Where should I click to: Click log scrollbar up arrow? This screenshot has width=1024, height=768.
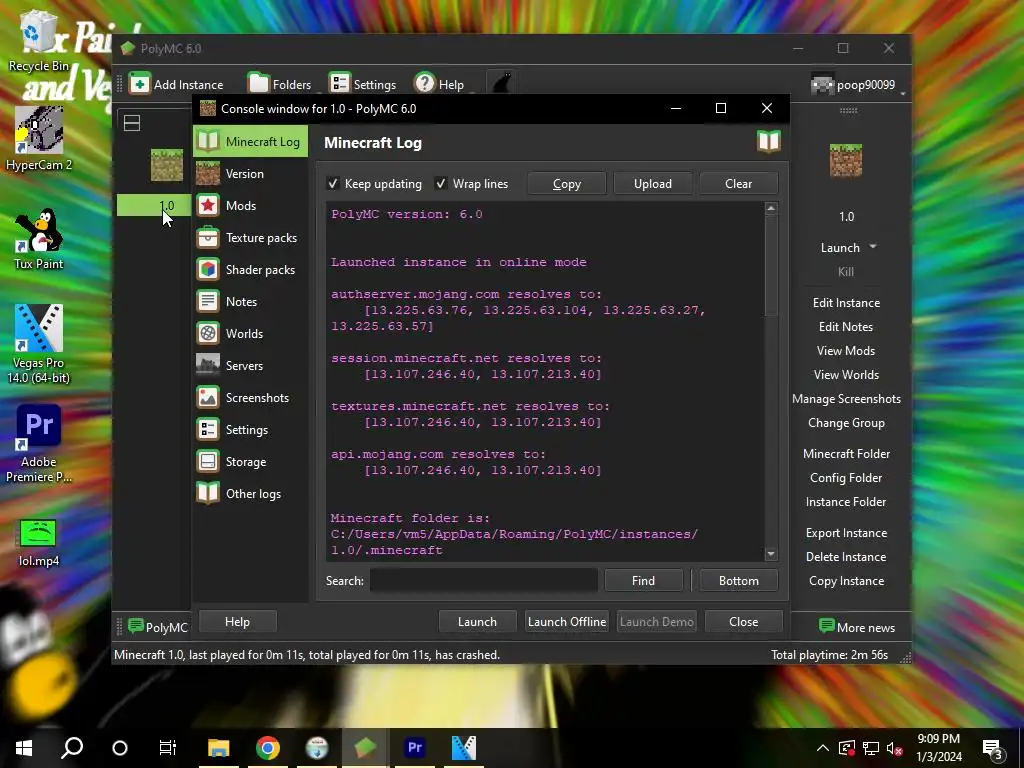(771, 208)
